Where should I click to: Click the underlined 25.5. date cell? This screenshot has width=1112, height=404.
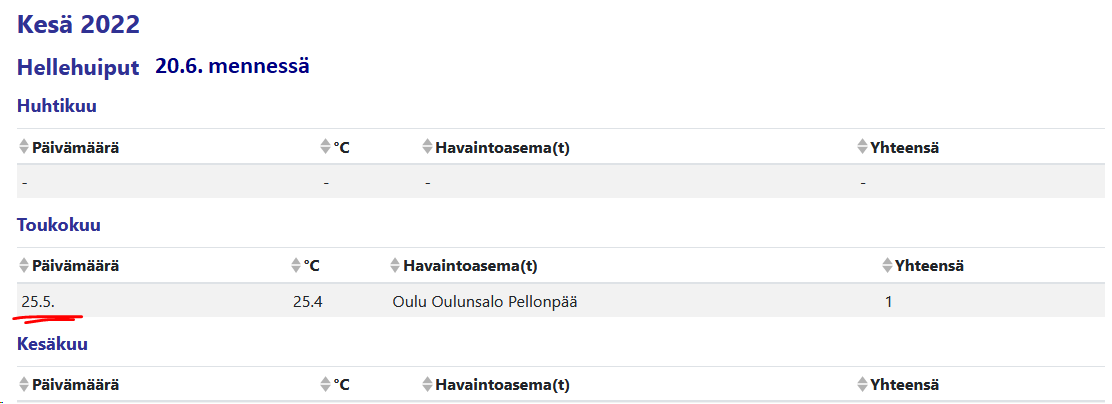pyautogui.click(x=38, y=301)
